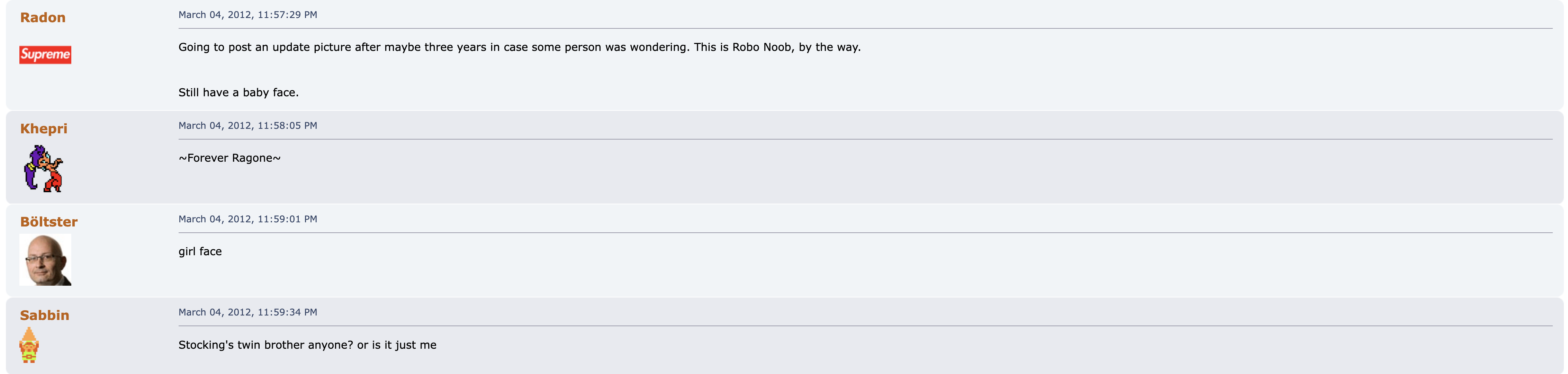1568x374 pixels.
Task: Open Khepri's username link
Action: click(44, 128)
